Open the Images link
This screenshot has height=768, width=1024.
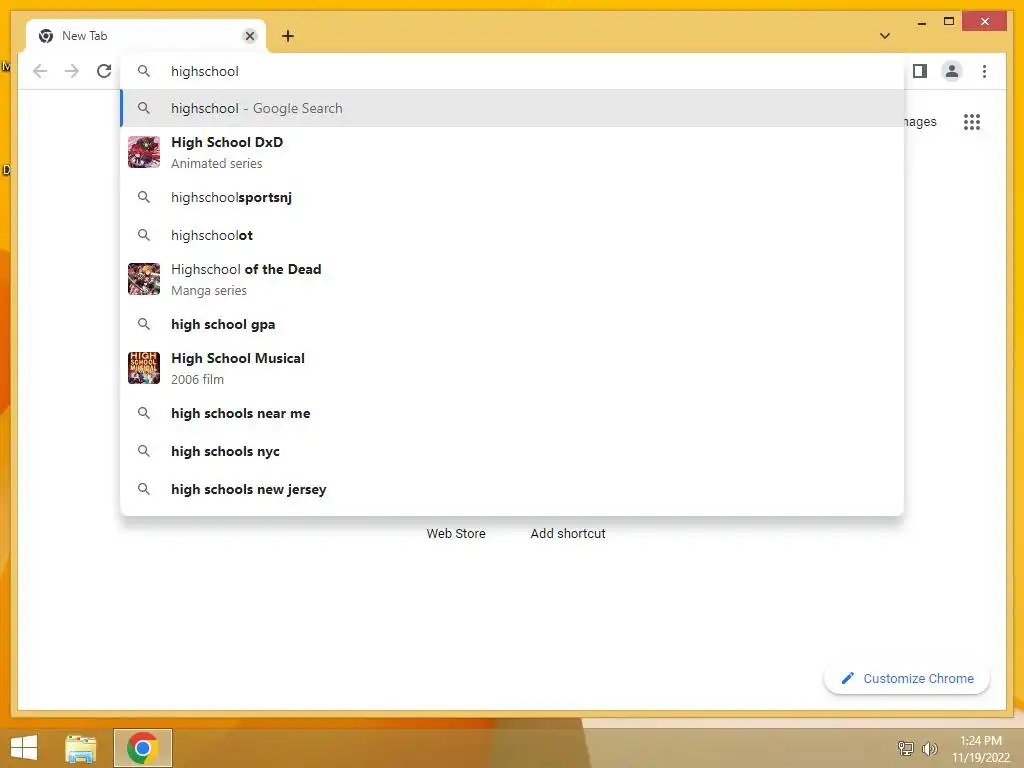(x=920, y=121)
